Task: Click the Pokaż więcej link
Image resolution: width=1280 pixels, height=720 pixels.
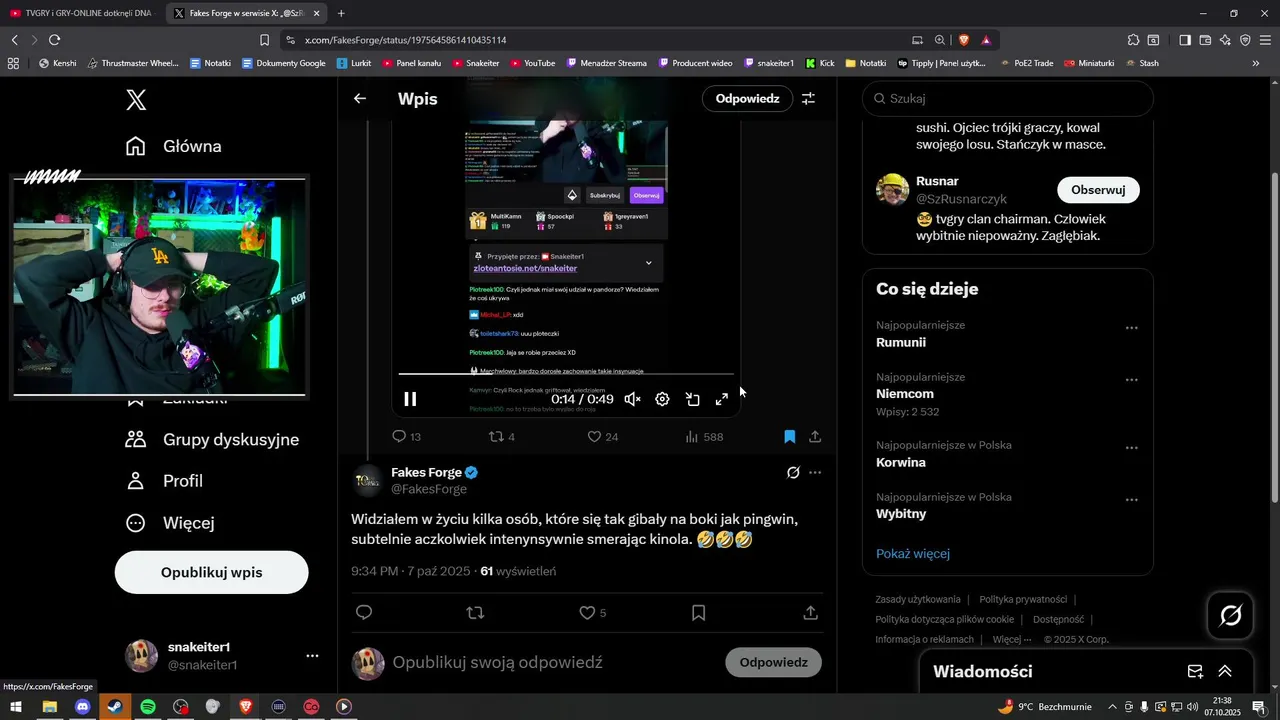Action: point(913,553)
